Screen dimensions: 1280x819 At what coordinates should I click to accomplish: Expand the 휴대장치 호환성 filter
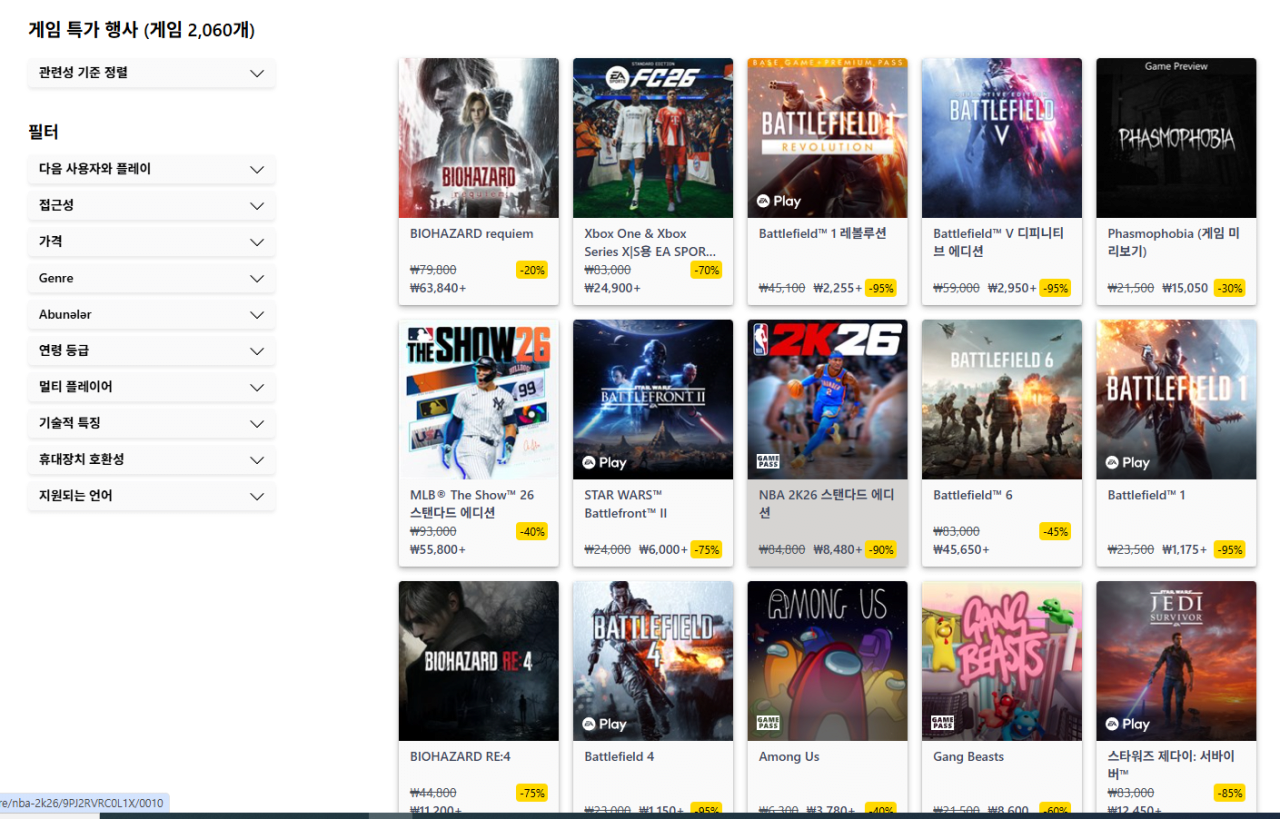[x=152, y=459]
